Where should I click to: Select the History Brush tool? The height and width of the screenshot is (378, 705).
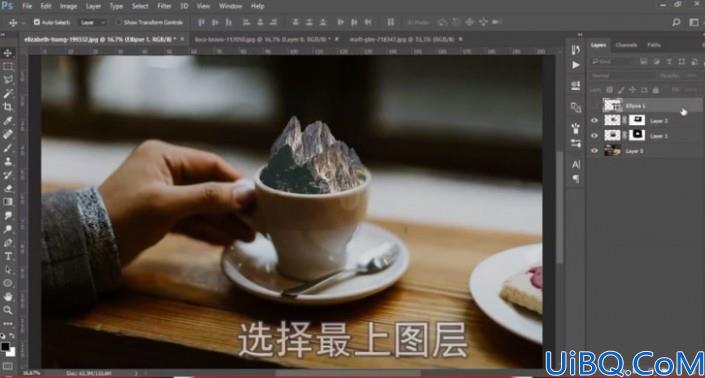pyautogui.click(x=8, y=175)
